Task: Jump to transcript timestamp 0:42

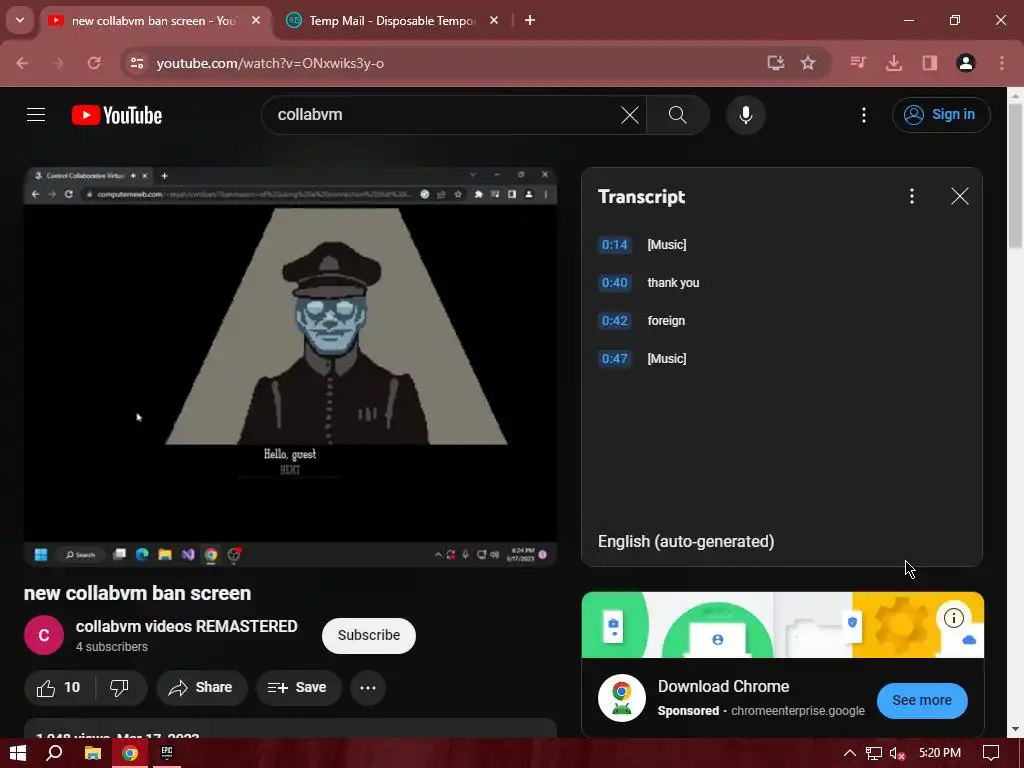Action: pyautogui.click(x=614, y=320)
